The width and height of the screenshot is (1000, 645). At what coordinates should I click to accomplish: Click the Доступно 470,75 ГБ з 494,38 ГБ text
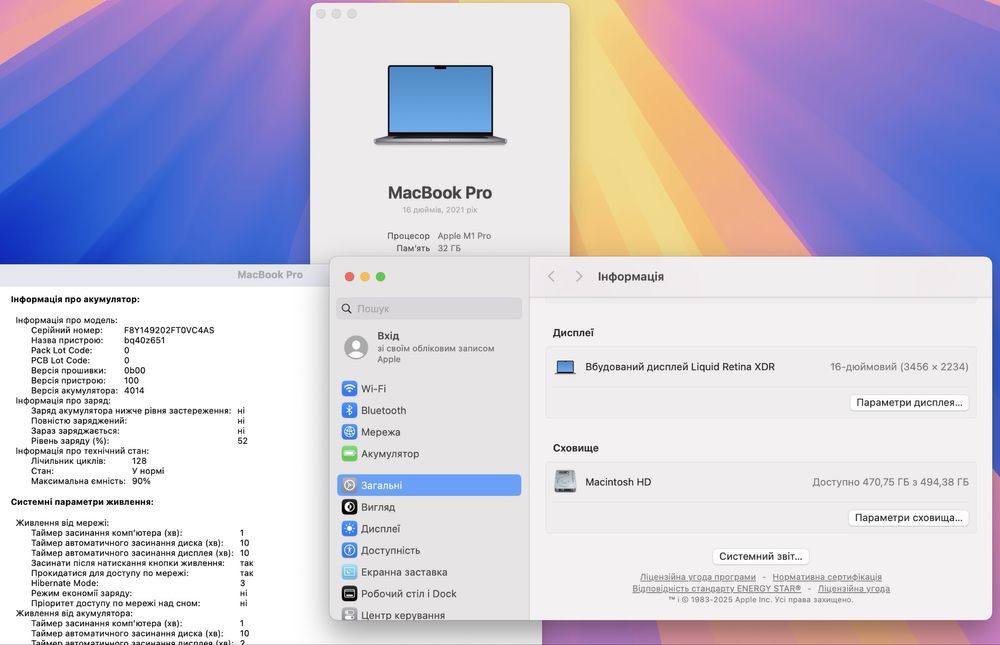890,482
